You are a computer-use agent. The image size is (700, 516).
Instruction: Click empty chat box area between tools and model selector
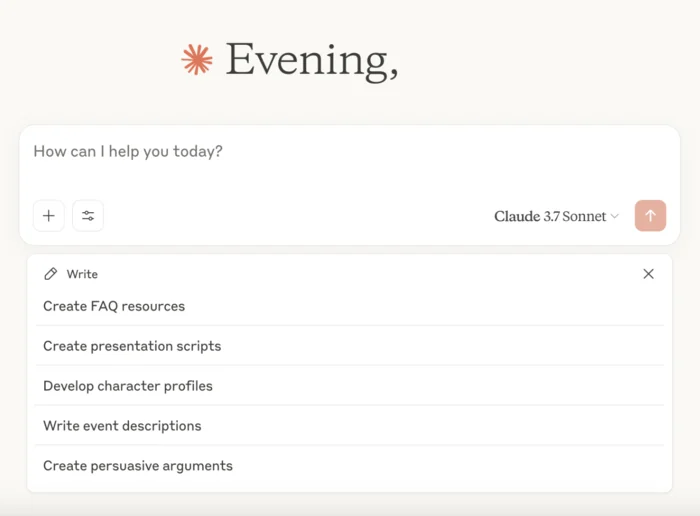click(297, 216)
